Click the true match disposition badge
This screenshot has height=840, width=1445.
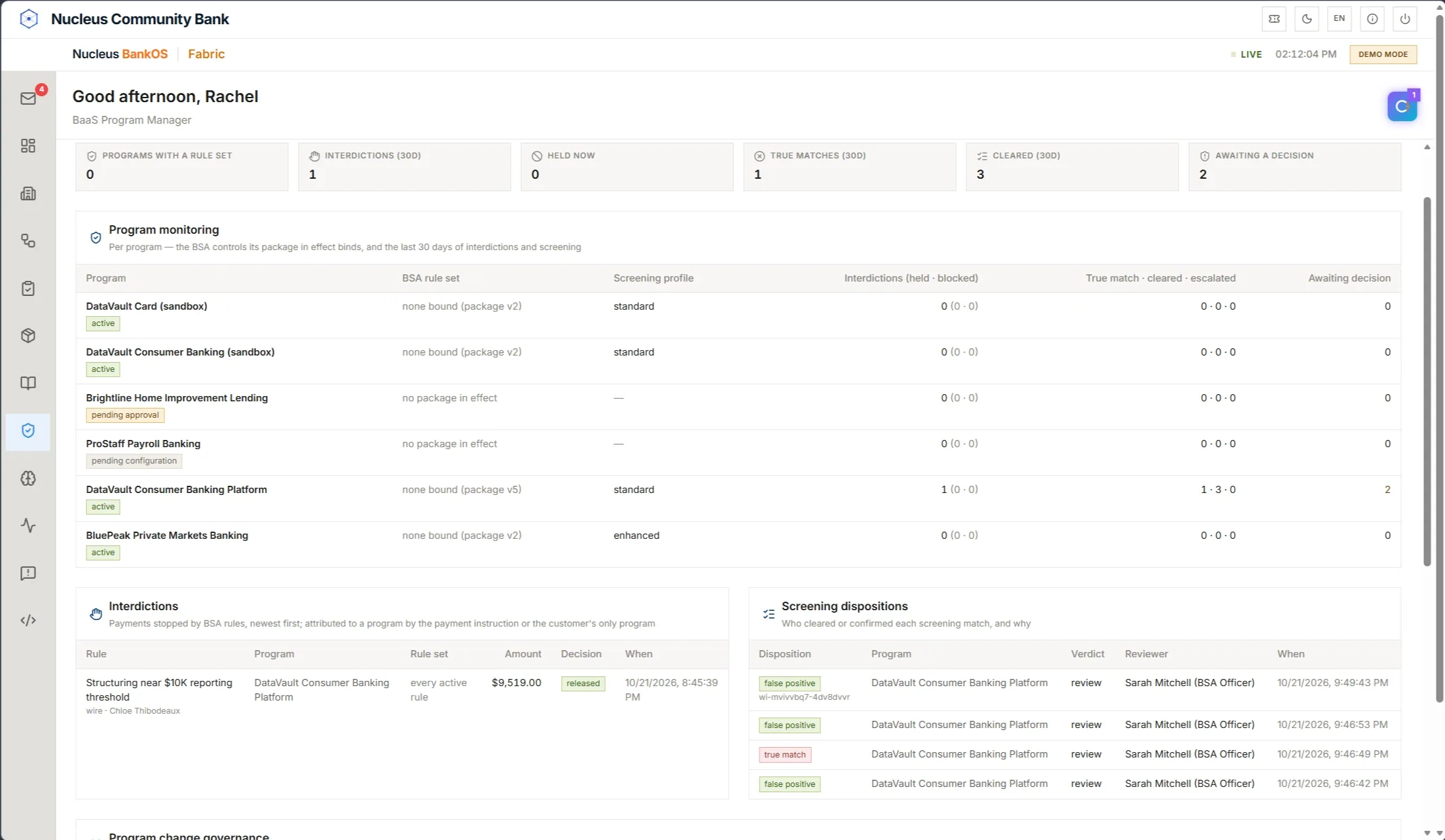[x=785, y=755]
